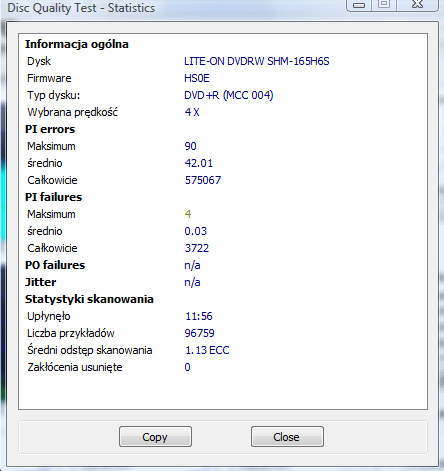Minimize the Disc Quality Test window
The height and width of the screenshot is (471, 444).
coord(359,5)
